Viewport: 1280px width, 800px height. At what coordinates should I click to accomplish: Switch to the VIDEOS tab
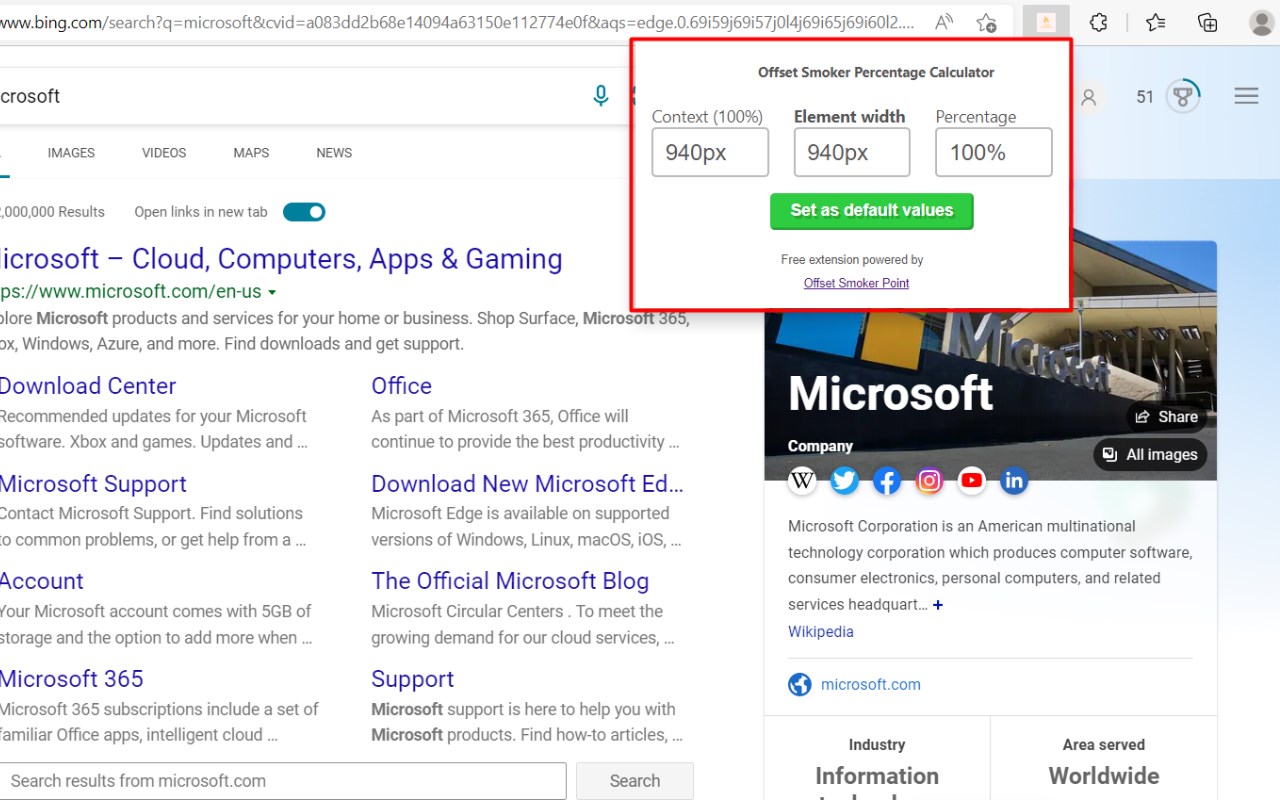click(x=164, y=153)
